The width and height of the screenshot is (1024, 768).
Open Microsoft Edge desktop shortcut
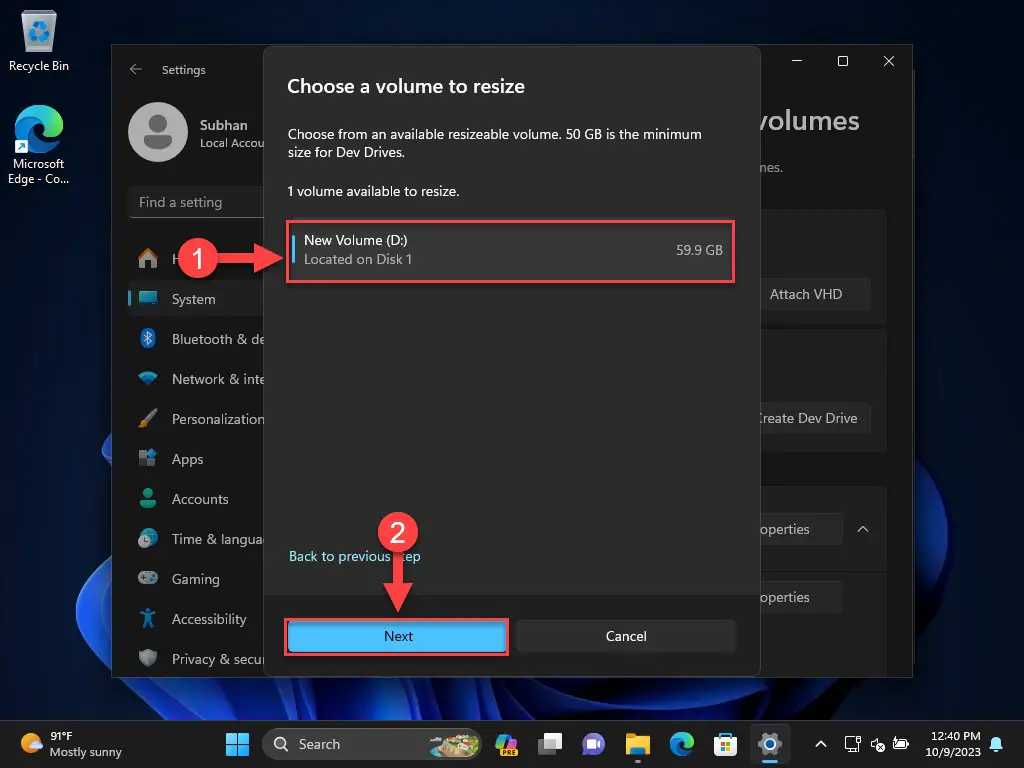coord(39,144)
